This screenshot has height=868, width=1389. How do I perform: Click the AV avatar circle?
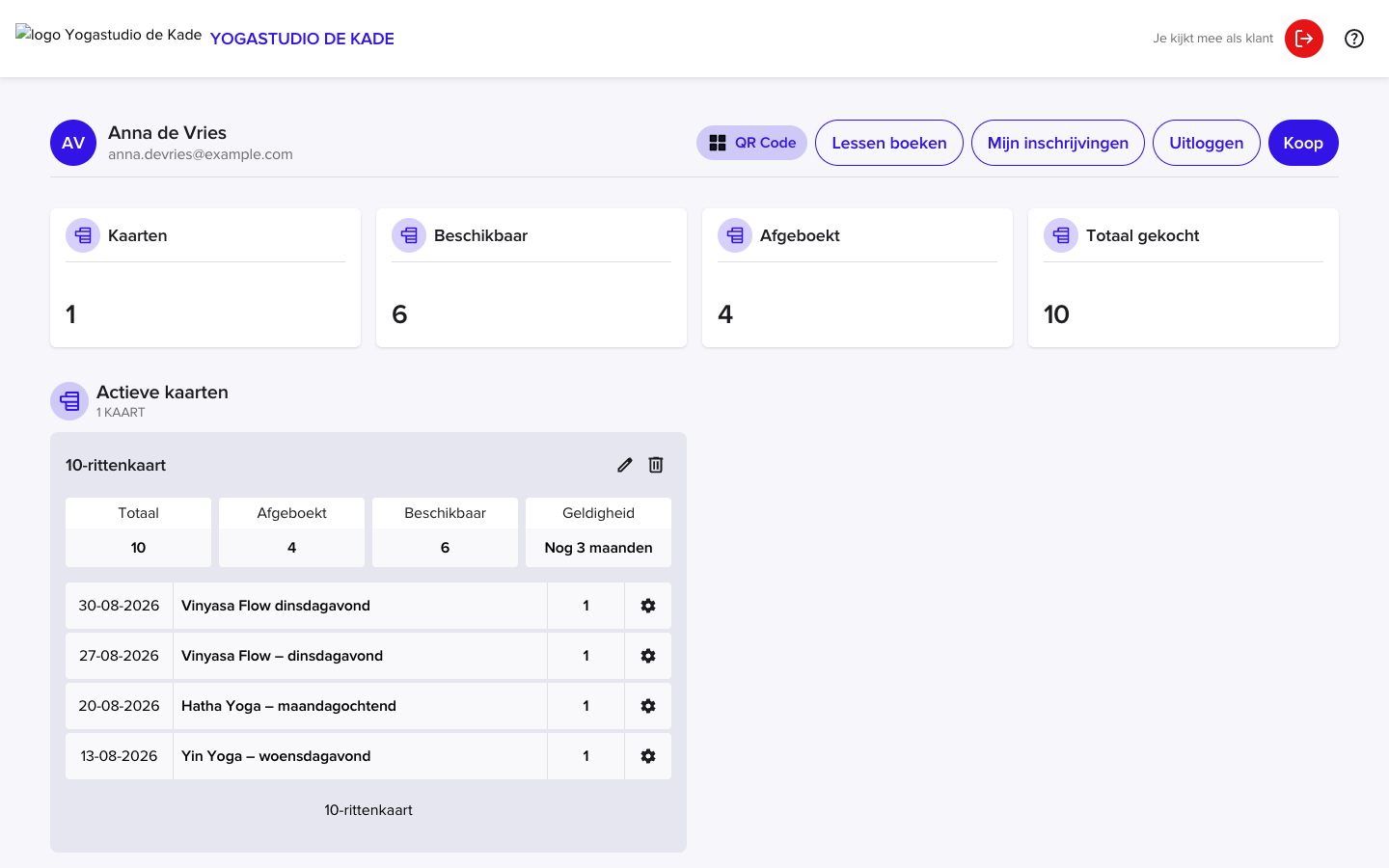point(73,143)
